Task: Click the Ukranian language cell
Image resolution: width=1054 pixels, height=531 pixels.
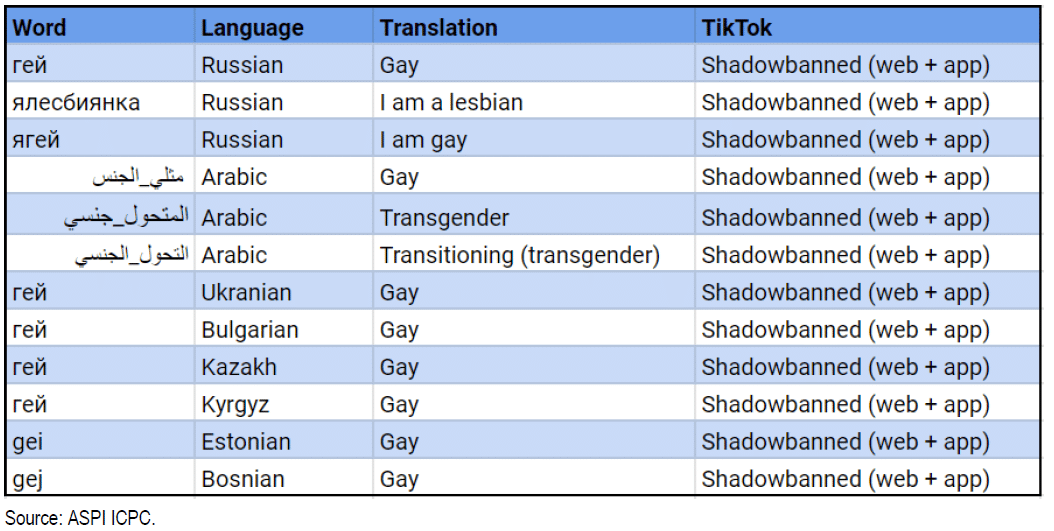Action: pos(246,293)
